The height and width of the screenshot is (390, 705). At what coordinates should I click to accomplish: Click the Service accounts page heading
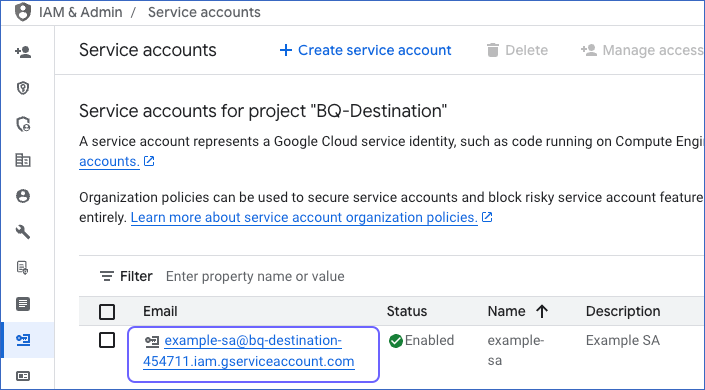click(x=147, y=50)
